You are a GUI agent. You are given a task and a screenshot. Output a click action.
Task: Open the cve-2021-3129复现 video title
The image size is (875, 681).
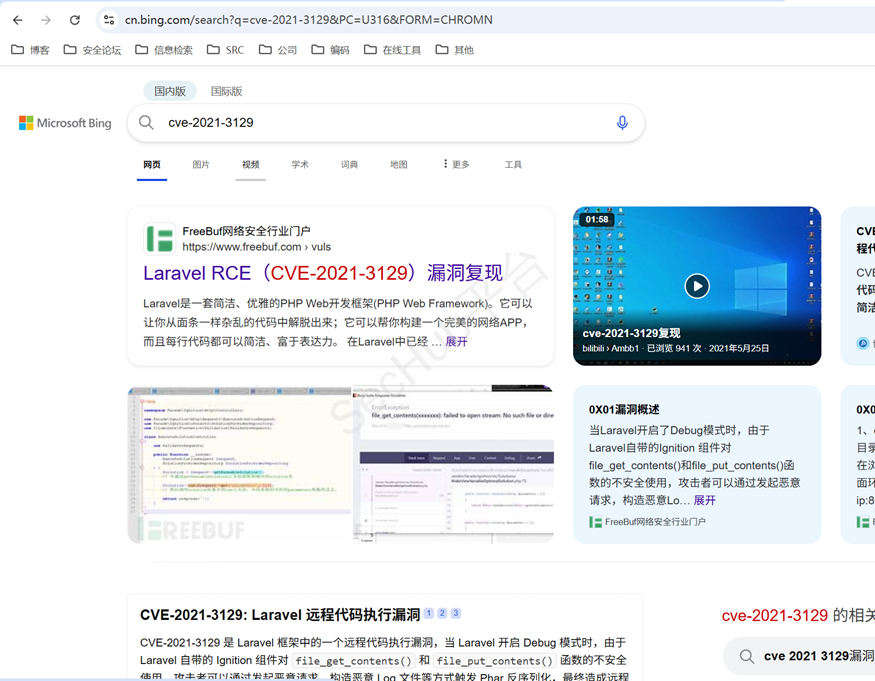(x=631, y=333)
